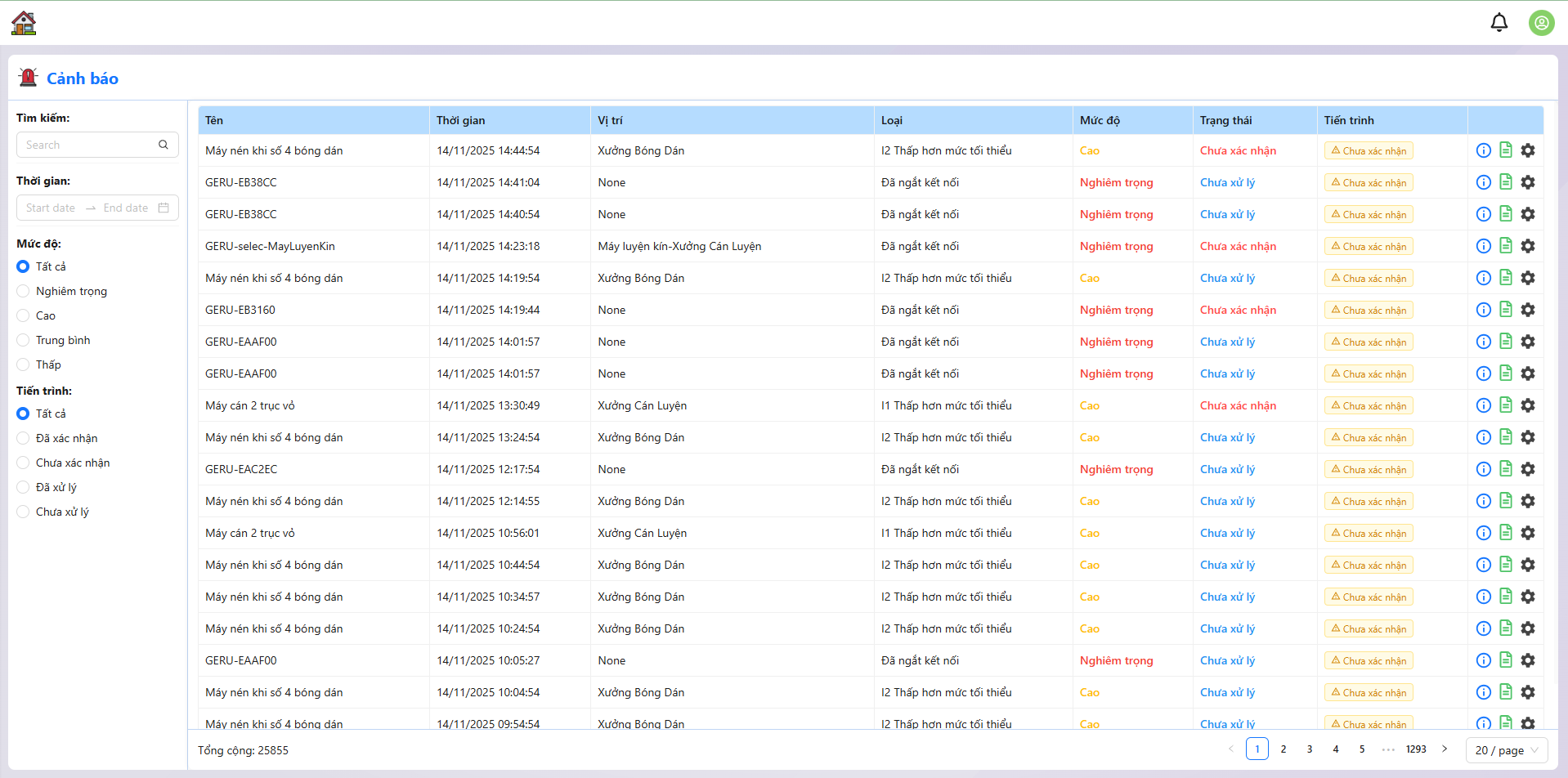Open gear settings for GERU-selec-MayLuyenKin row
Screen dimensions: 1568x778
coord(1527,246)
